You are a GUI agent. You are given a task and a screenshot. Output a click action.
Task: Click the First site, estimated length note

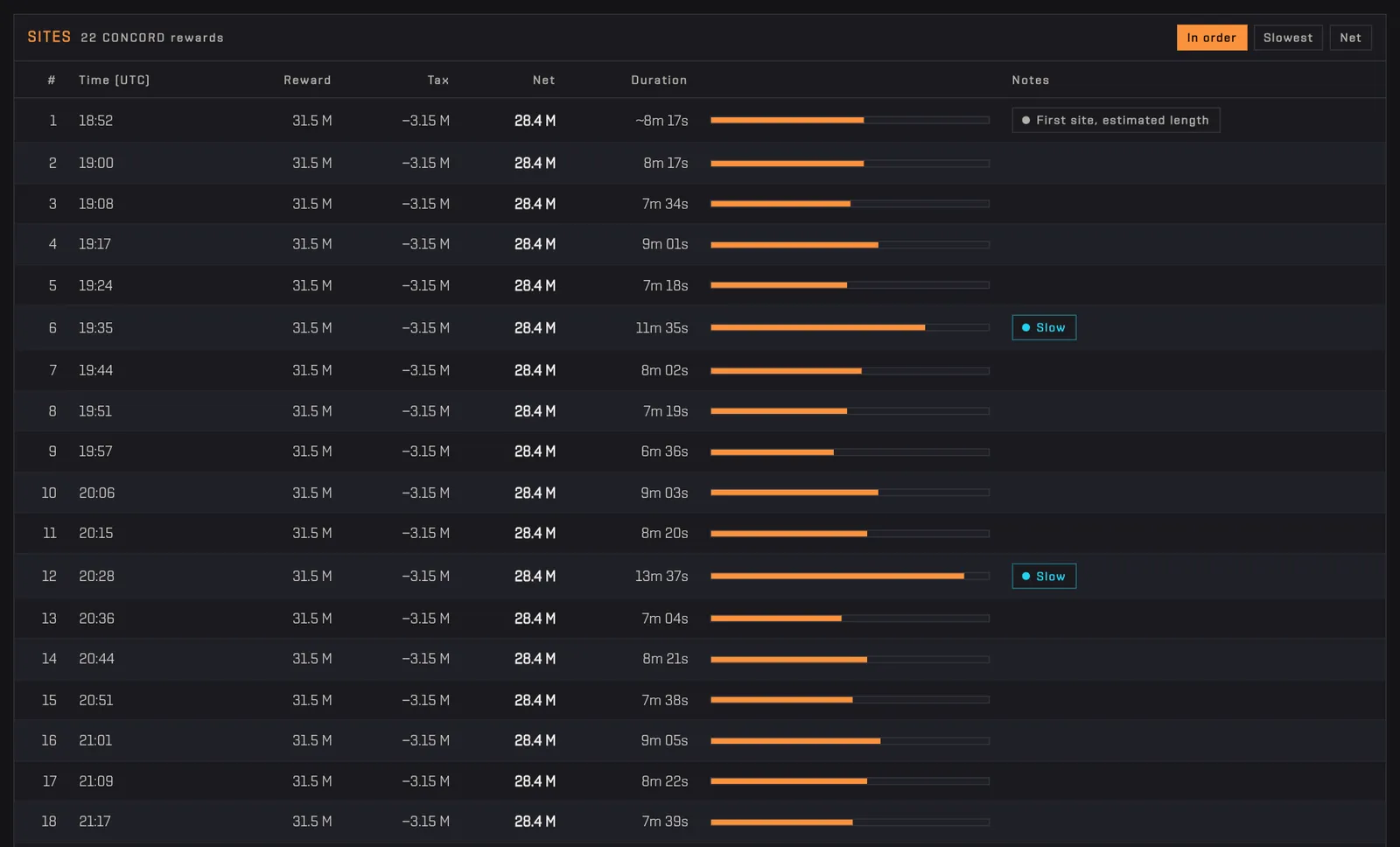1116,120
